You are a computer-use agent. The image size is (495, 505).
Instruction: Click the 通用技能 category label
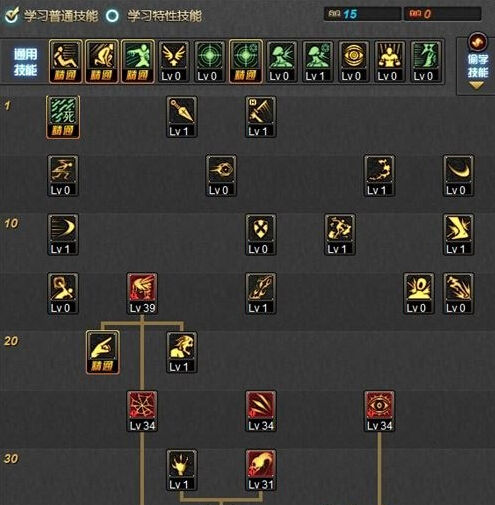(x=25, y=62)
